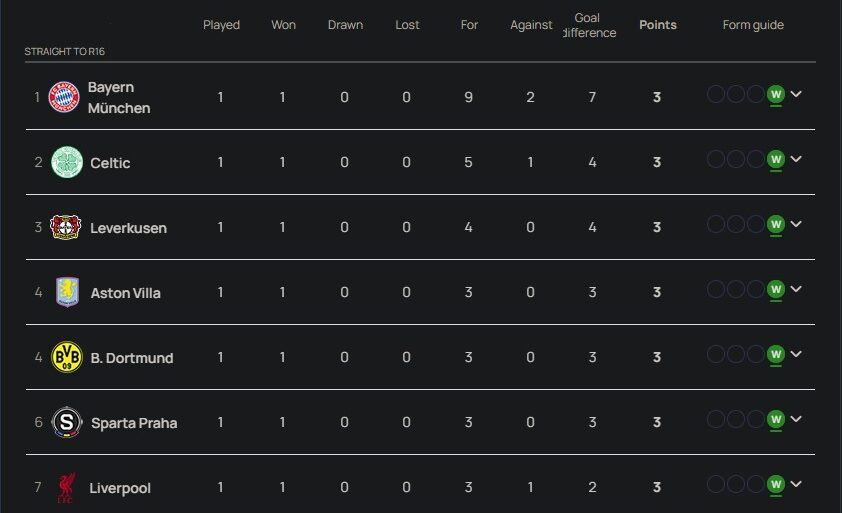Image resolution: width=842 pixels, height=513 pixels.
Task: Click the Played column header
Action: coord(221,25)
